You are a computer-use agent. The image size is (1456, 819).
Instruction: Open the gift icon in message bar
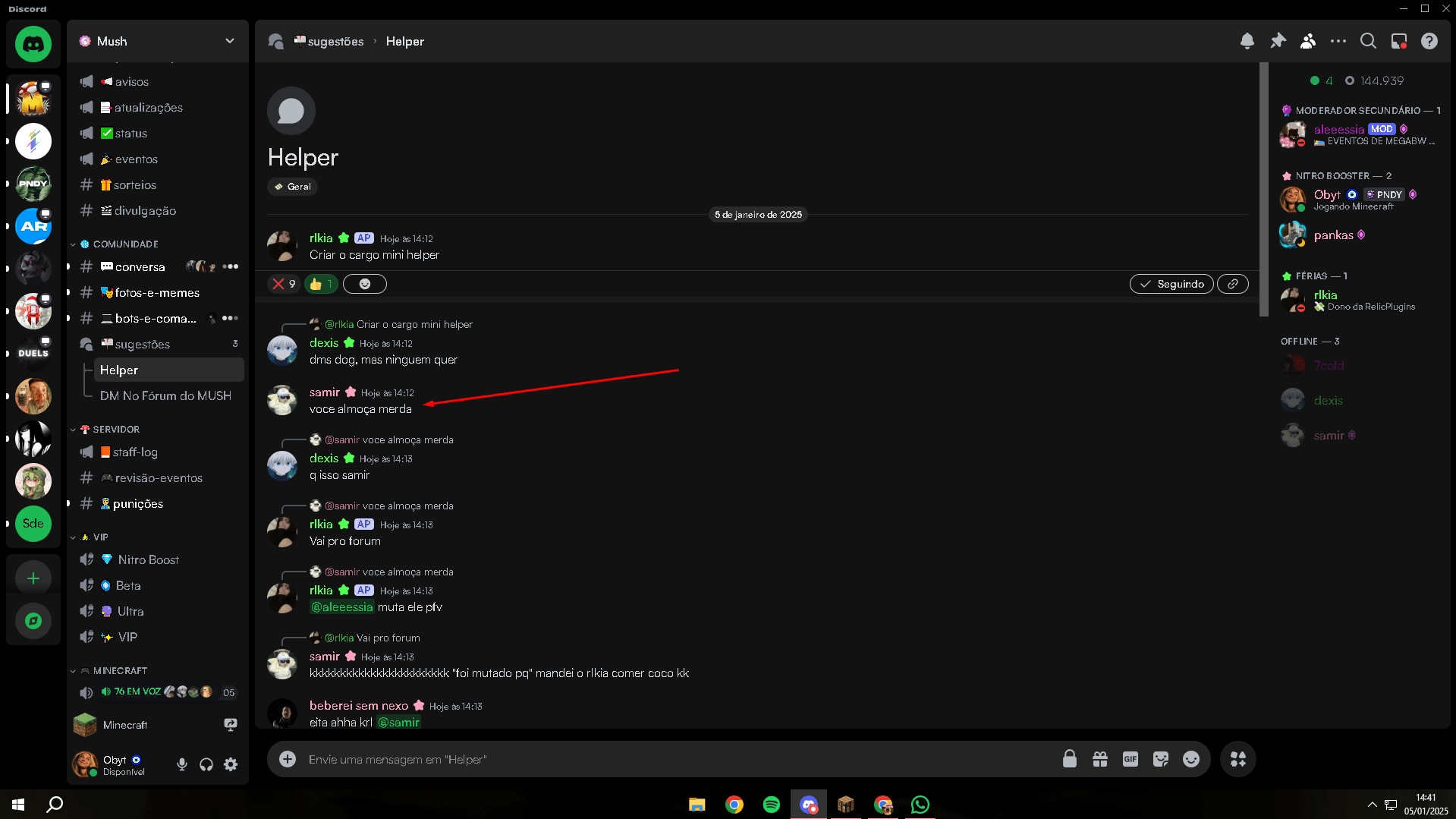tap(1100, 759)
